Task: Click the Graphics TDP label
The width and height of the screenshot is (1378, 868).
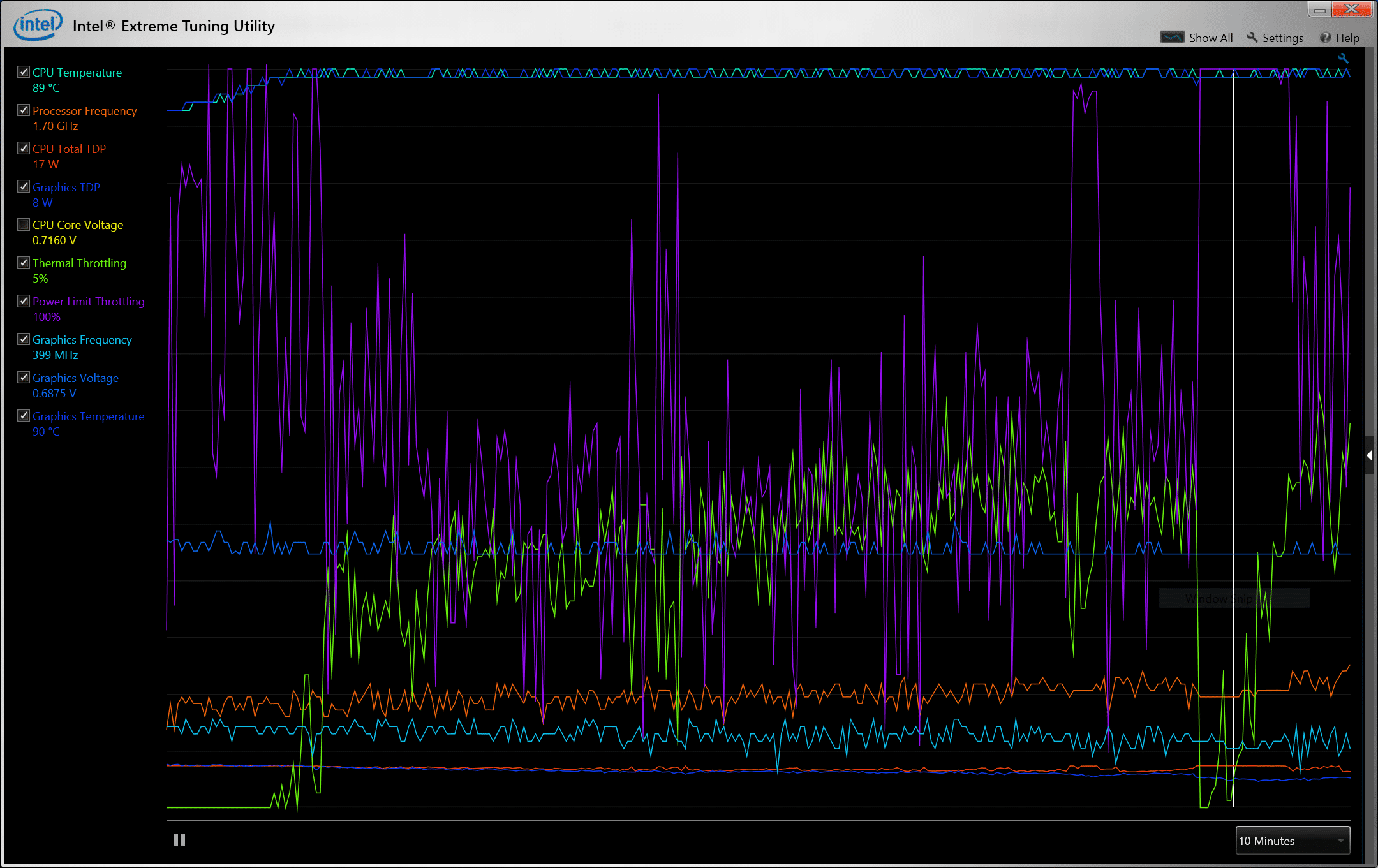Action: [x=66, y=188]
